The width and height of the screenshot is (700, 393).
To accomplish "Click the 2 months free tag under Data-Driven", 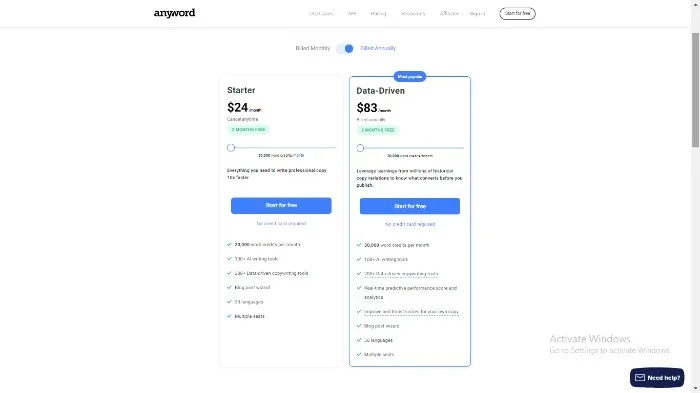I will click(378, 130).
